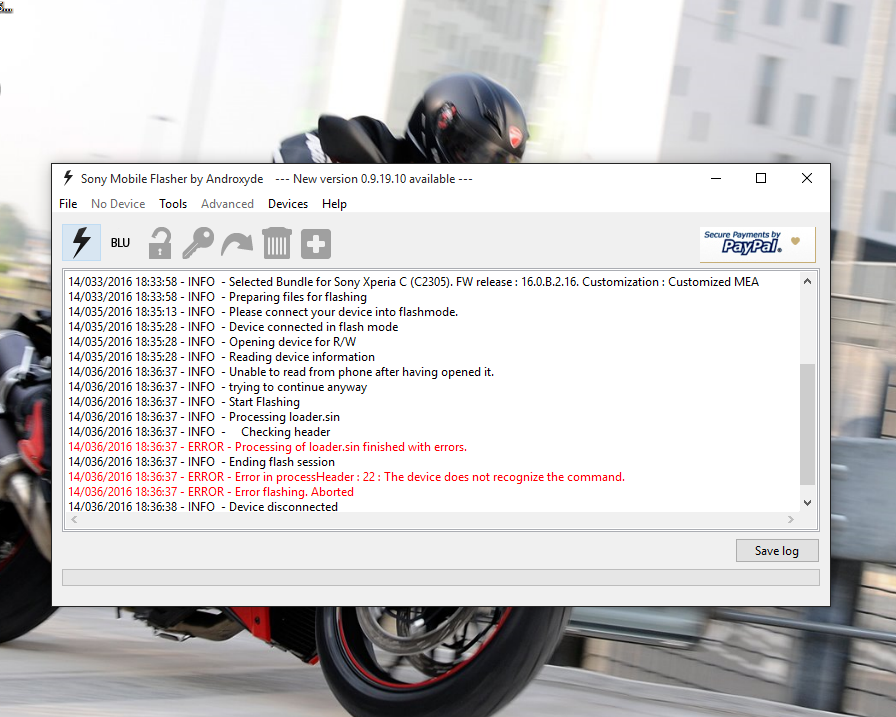Click the lightning bolt Flash device icon
This screenshot has height=717, width=896.
82,243
